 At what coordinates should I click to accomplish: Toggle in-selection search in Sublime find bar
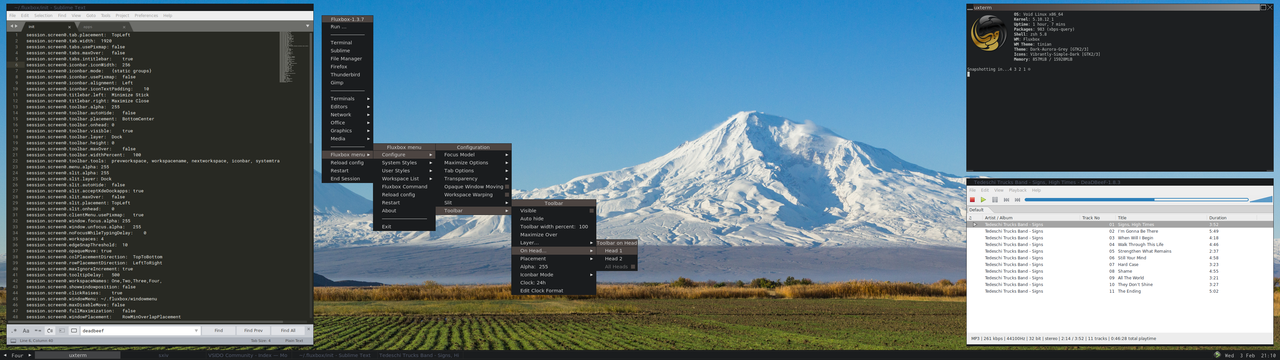[x=62, y=330]
